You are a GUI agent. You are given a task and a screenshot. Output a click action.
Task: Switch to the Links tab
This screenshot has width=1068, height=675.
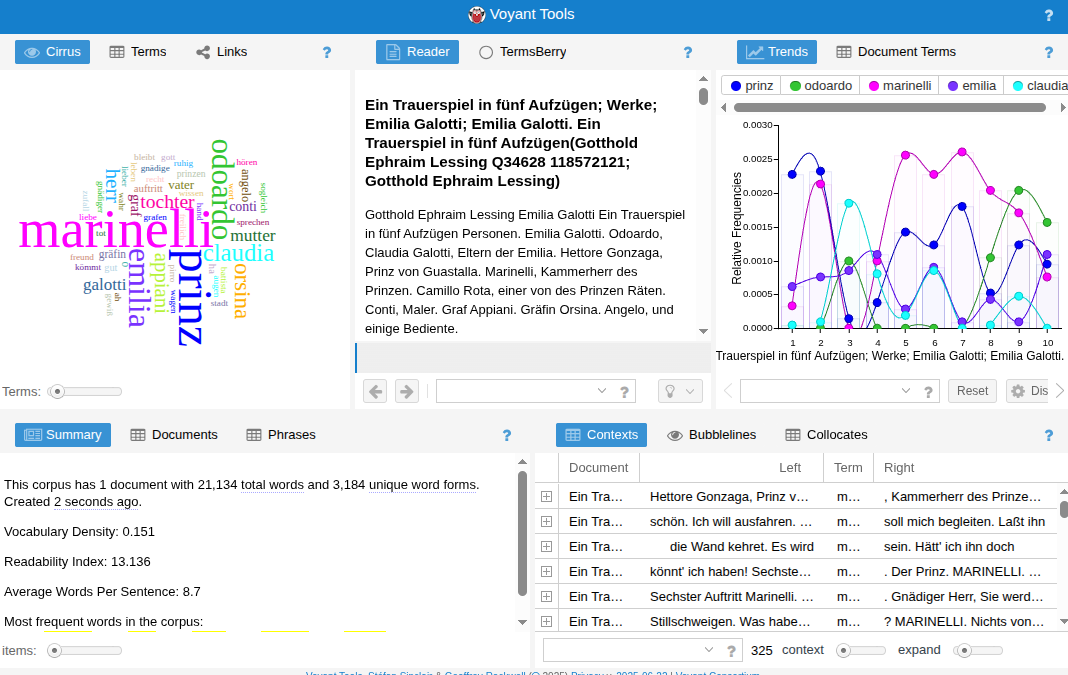point(222,52)
